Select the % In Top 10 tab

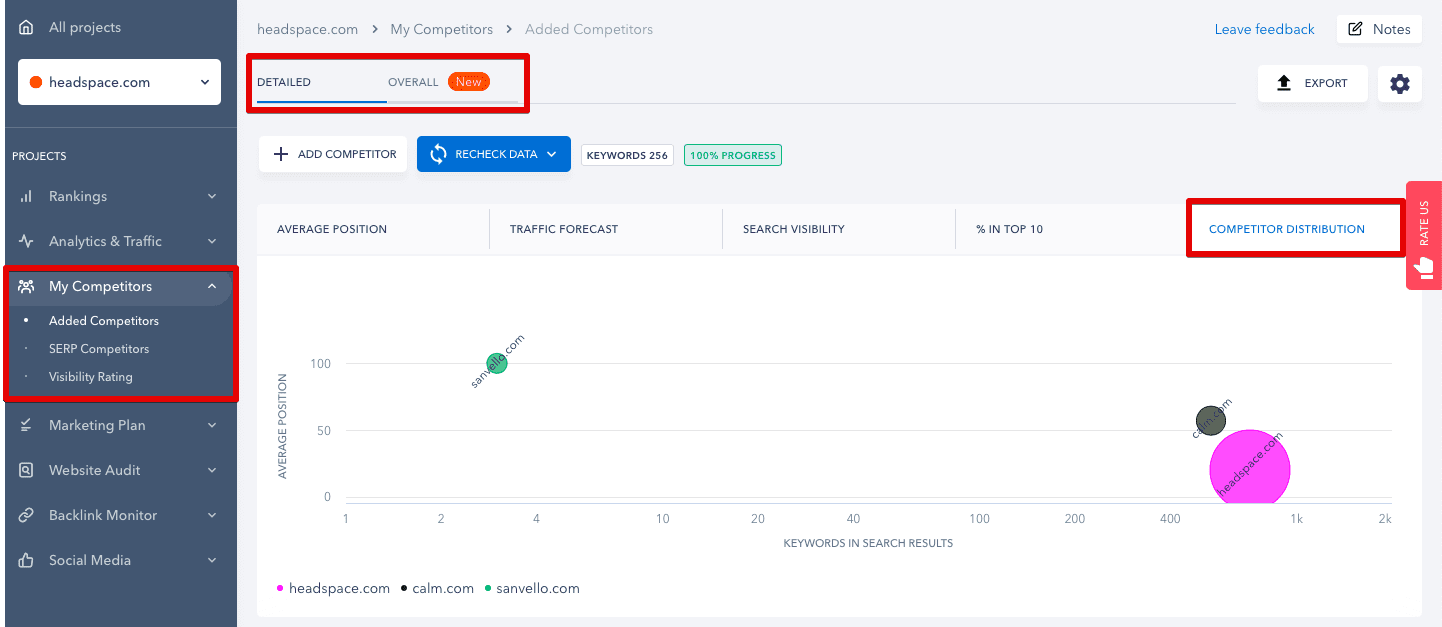tap(1010, 229)
